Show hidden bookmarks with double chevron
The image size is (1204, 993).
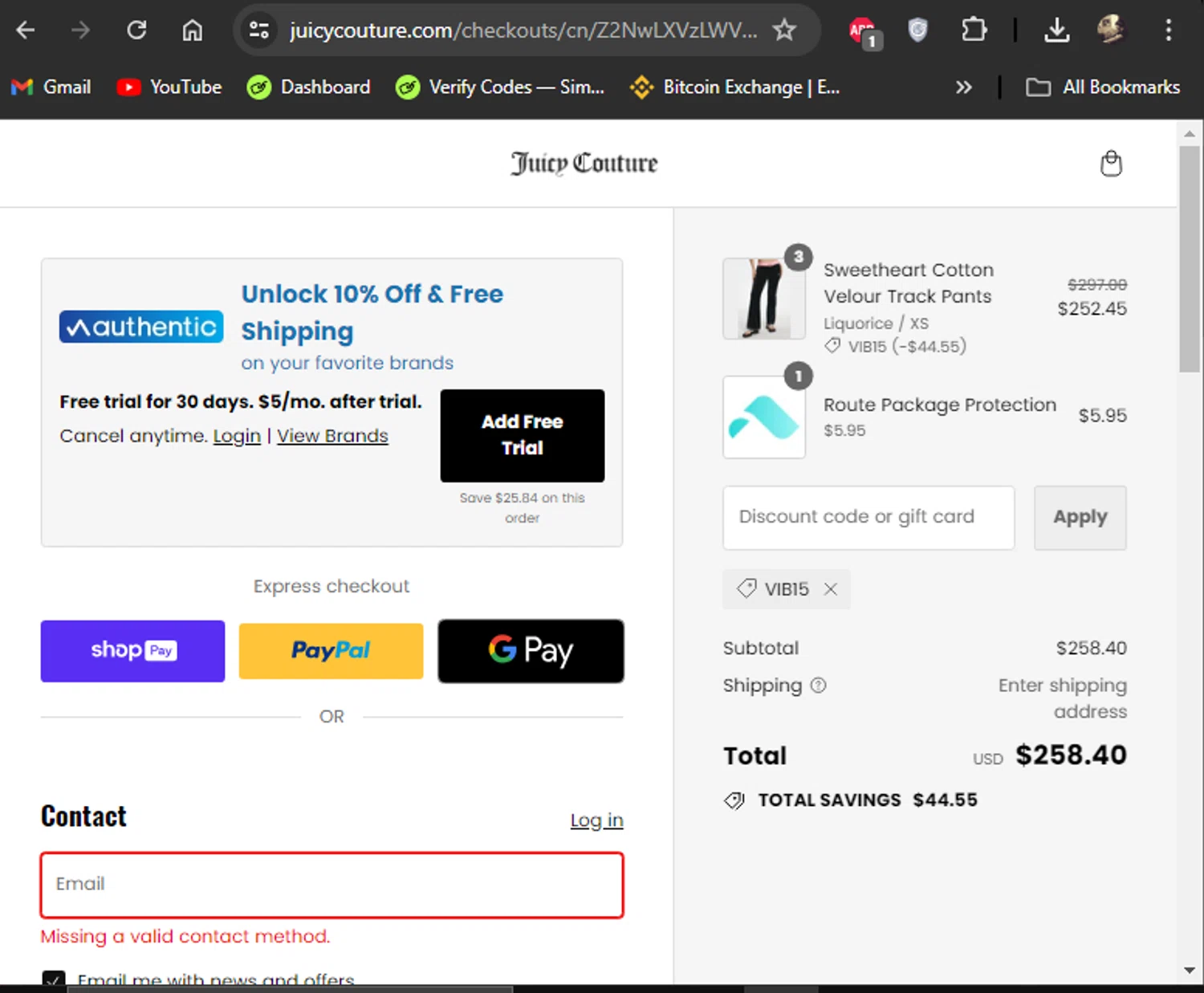[963, 87]
